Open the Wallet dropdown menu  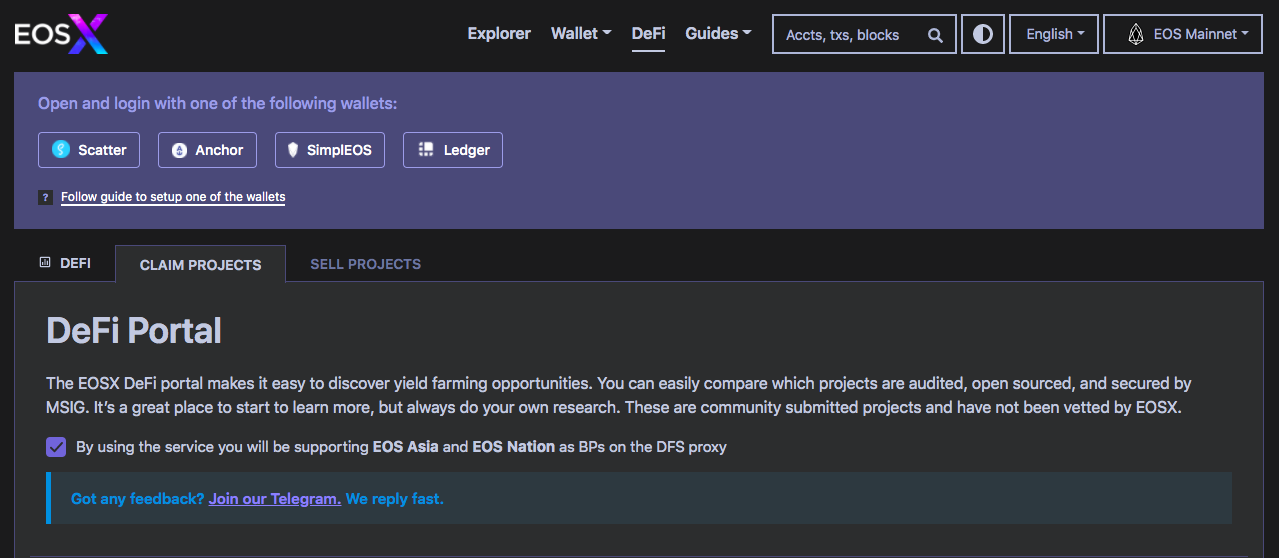581,34
